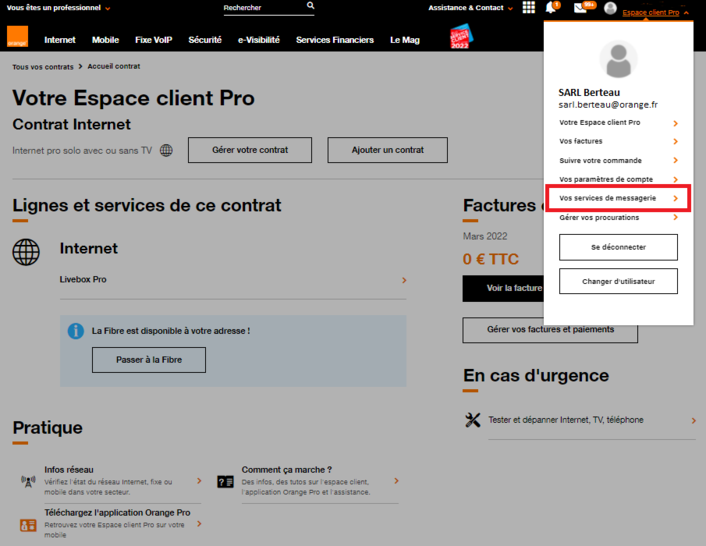706x546 pixels.
Task: Select Vos paramètres de compte entry
Action: tap(618, 180)
